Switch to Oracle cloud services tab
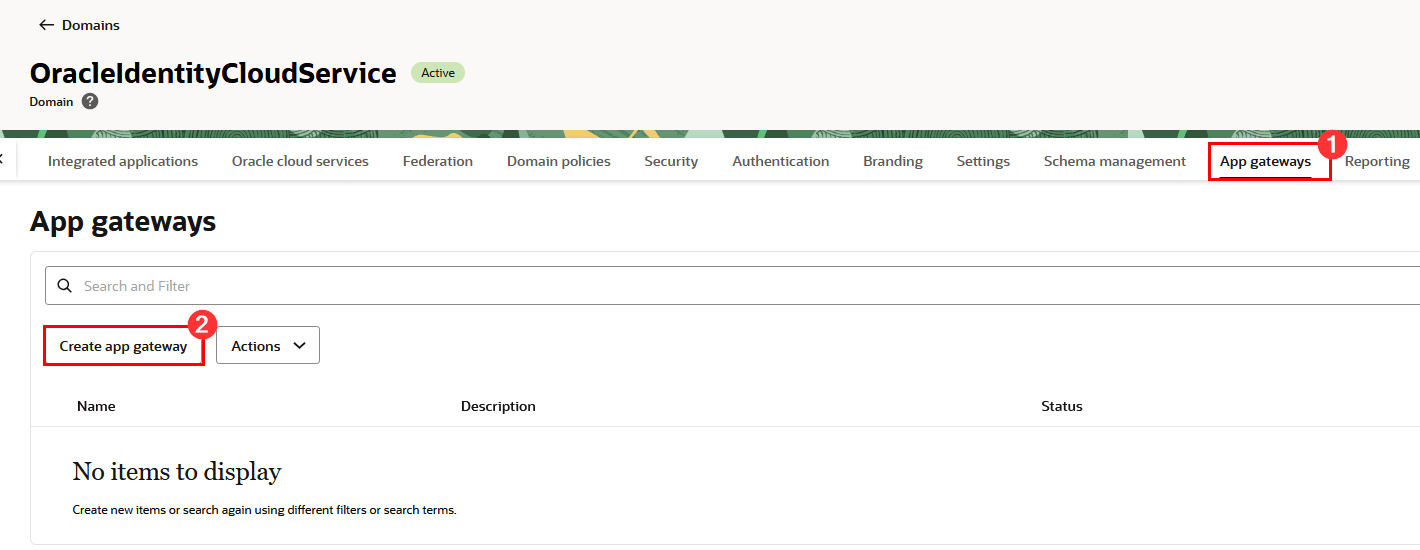Screen dimensions: 1420x550 [300, 161]
